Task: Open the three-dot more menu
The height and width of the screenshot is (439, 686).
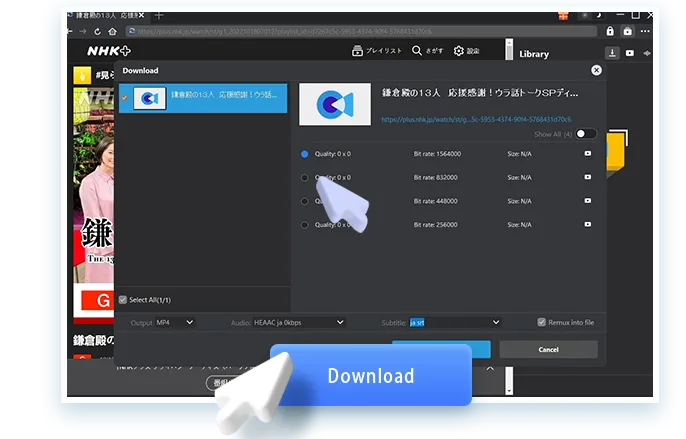Action: click(x=645, y=31)
